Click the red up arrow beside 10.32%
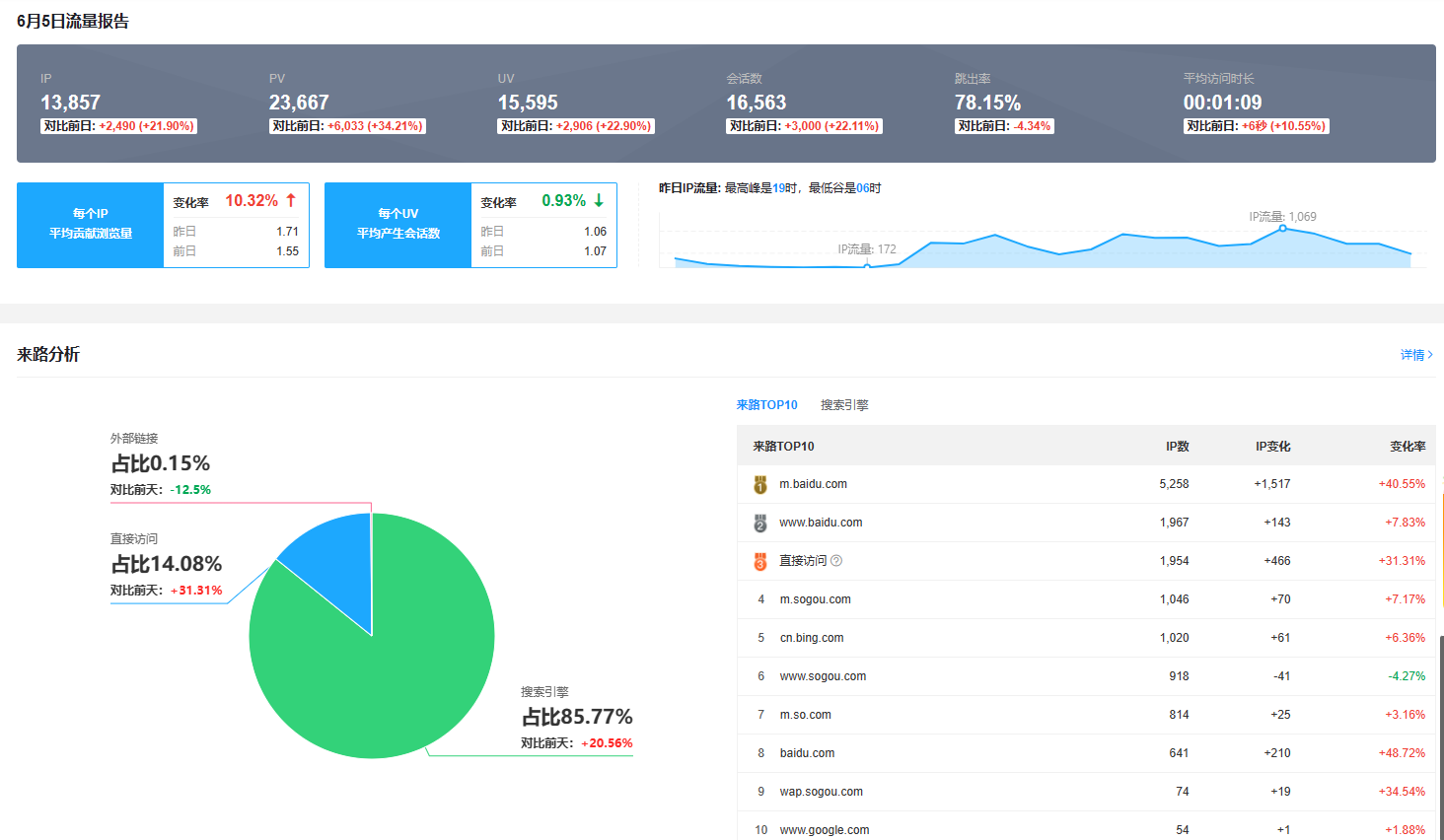1444x840 pixels. (x=291, y=200)
